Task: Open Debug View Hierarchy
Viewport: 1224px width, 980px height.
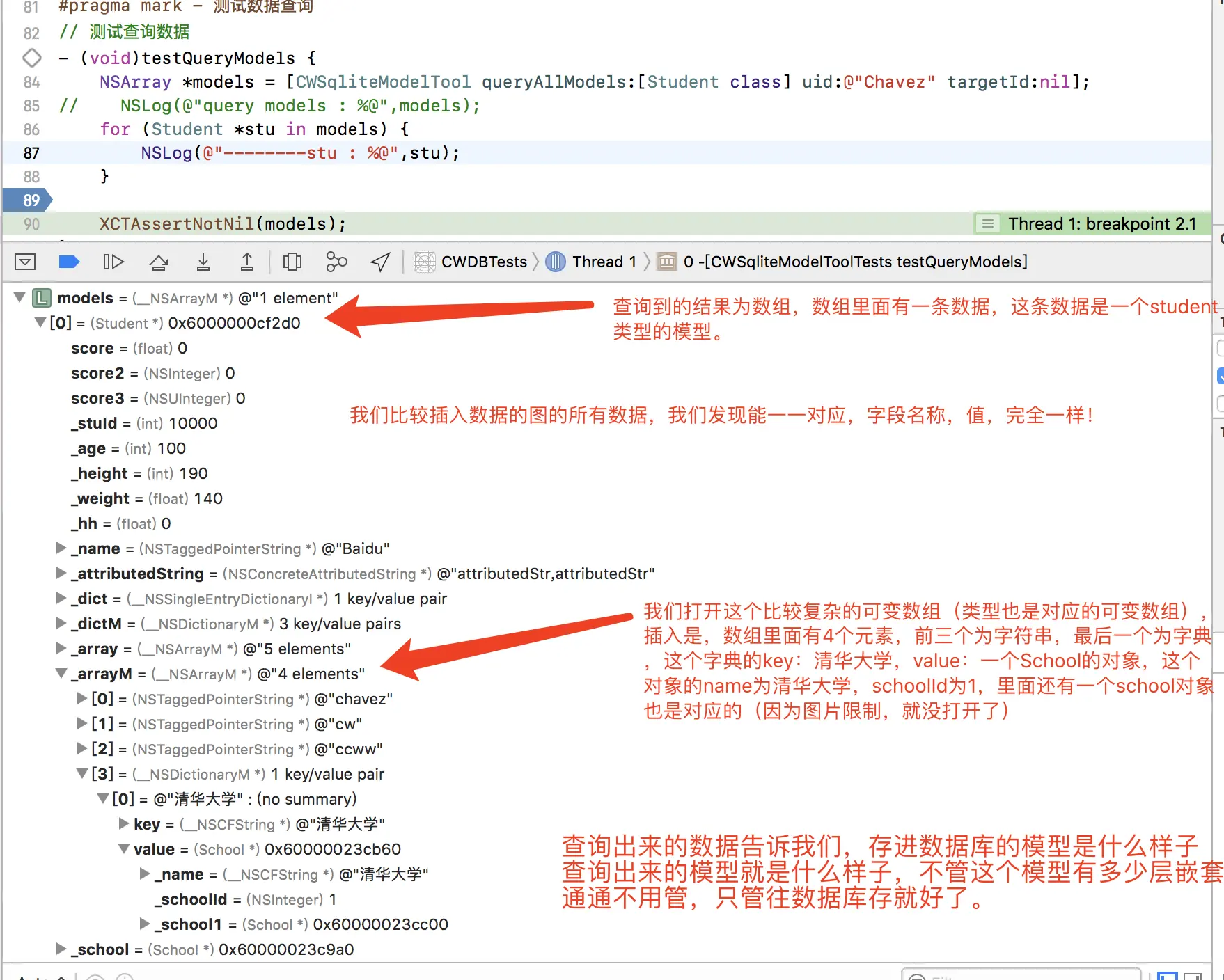Action: pos(292,262)
